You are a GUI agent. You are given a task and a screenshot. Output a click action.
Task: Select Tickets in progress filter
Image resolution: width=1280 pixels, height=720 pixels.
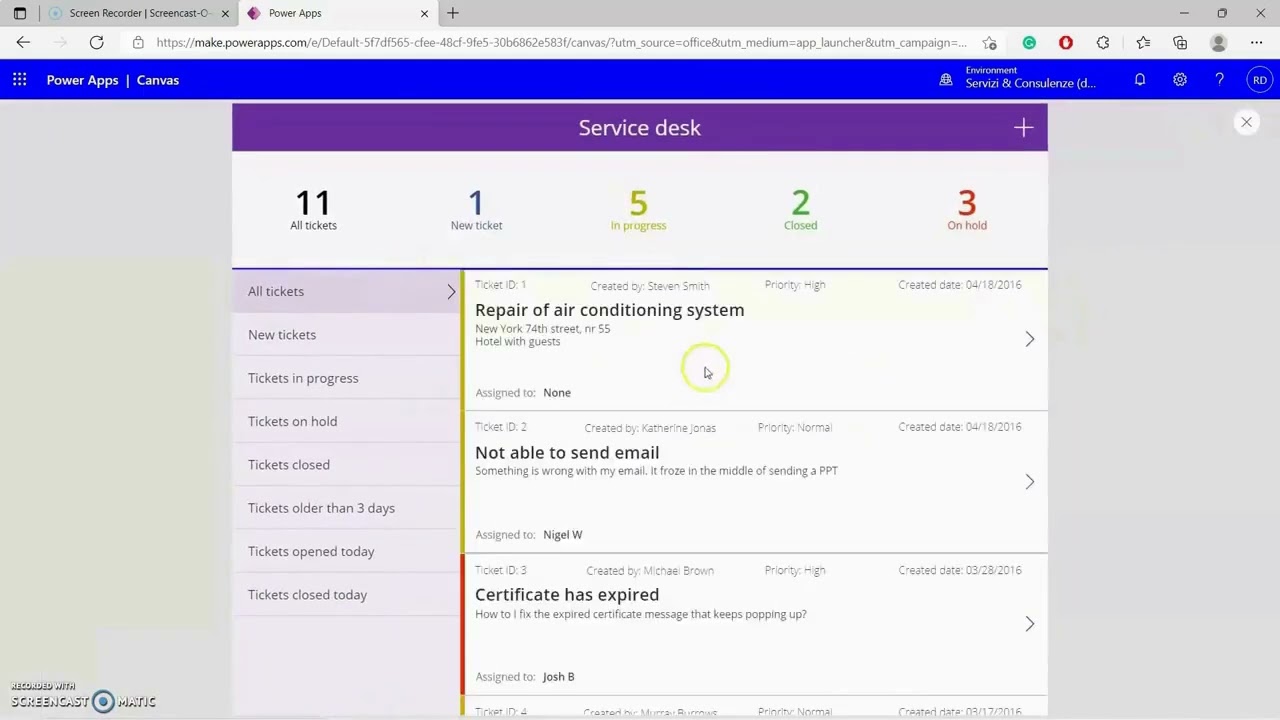[x=346, y=378]
